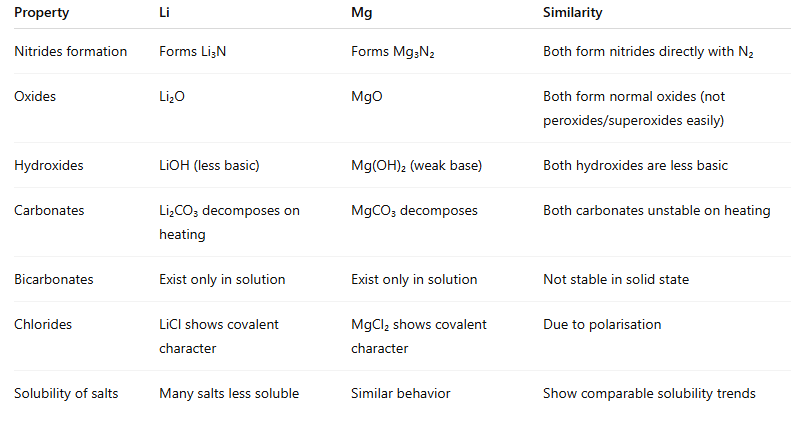The height and width of the screenshot is (421, 807).
Task: Click the Not stable in solid state cell
Action: coord(615,279)
